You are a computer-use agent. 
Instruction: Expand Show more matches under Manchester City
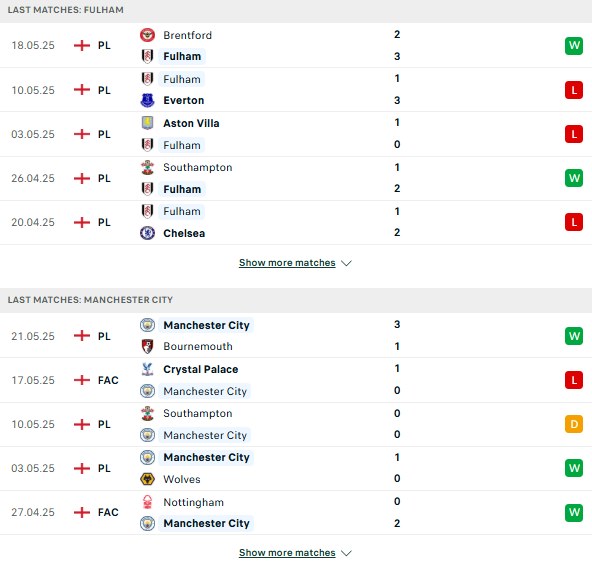[x=287, y=553]
